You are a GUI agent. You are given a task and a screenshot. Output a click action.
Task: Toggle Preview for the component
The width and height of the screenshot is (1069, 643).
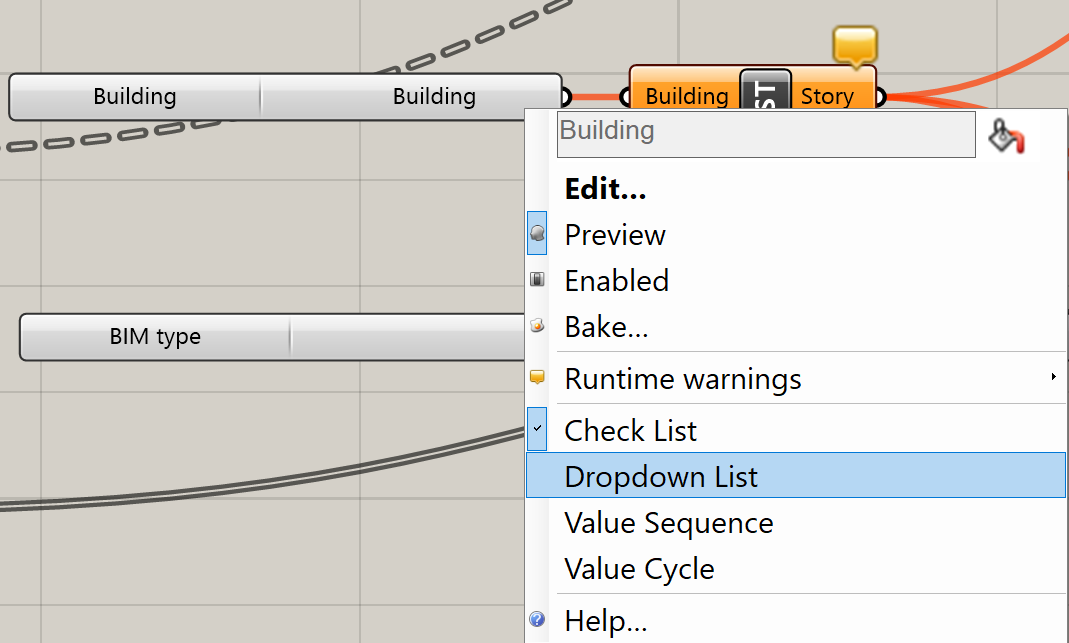(615, 235)
